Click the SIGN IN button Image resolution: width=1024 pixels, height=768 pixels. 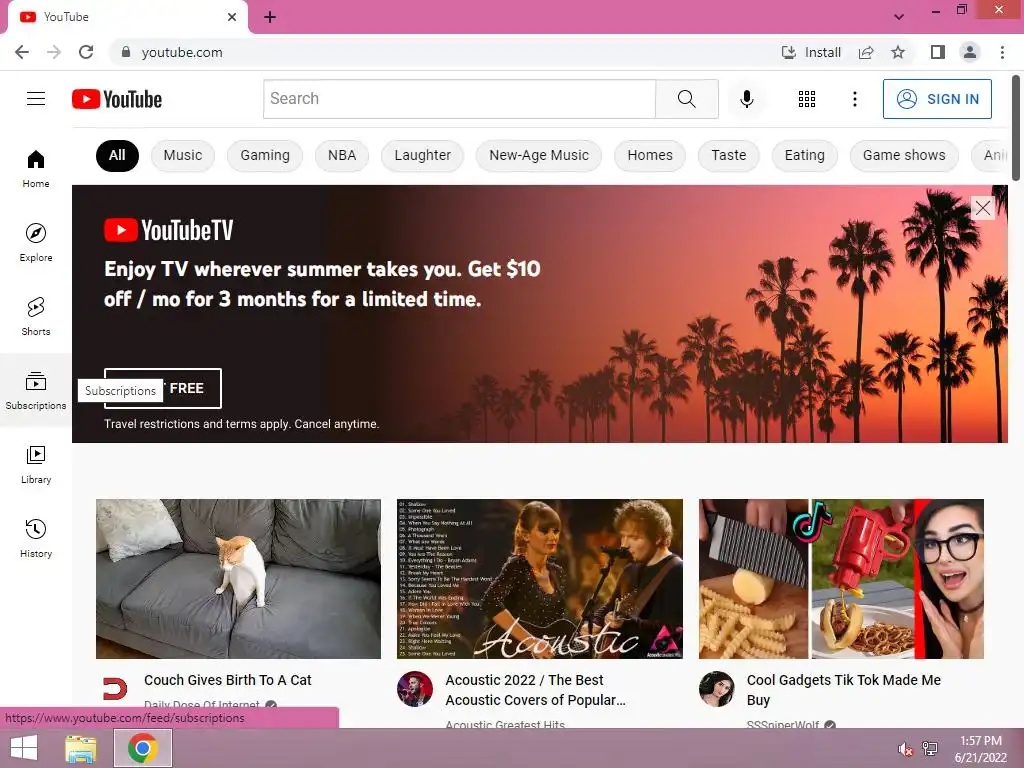(x=937, y=99)
